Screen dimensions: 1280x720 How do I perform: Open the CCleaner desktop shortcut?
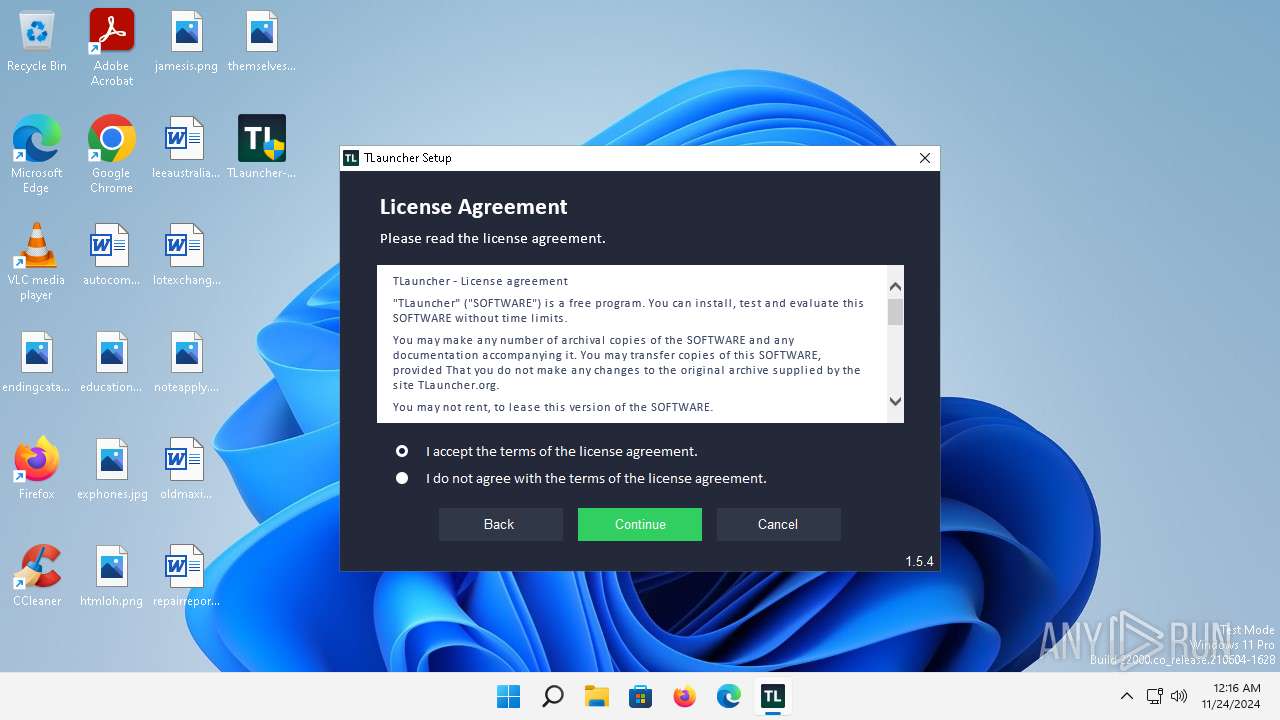37,575
